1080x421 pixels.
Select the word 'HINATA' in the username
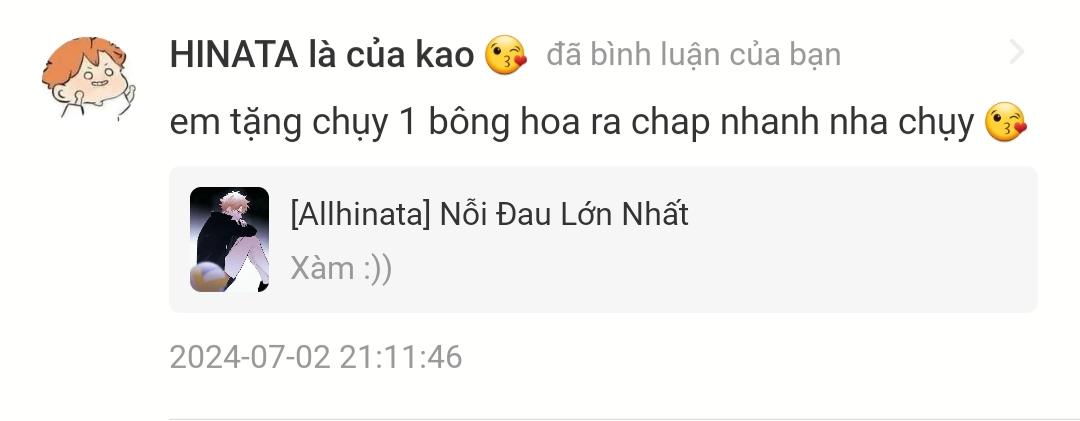coord(234,54)
